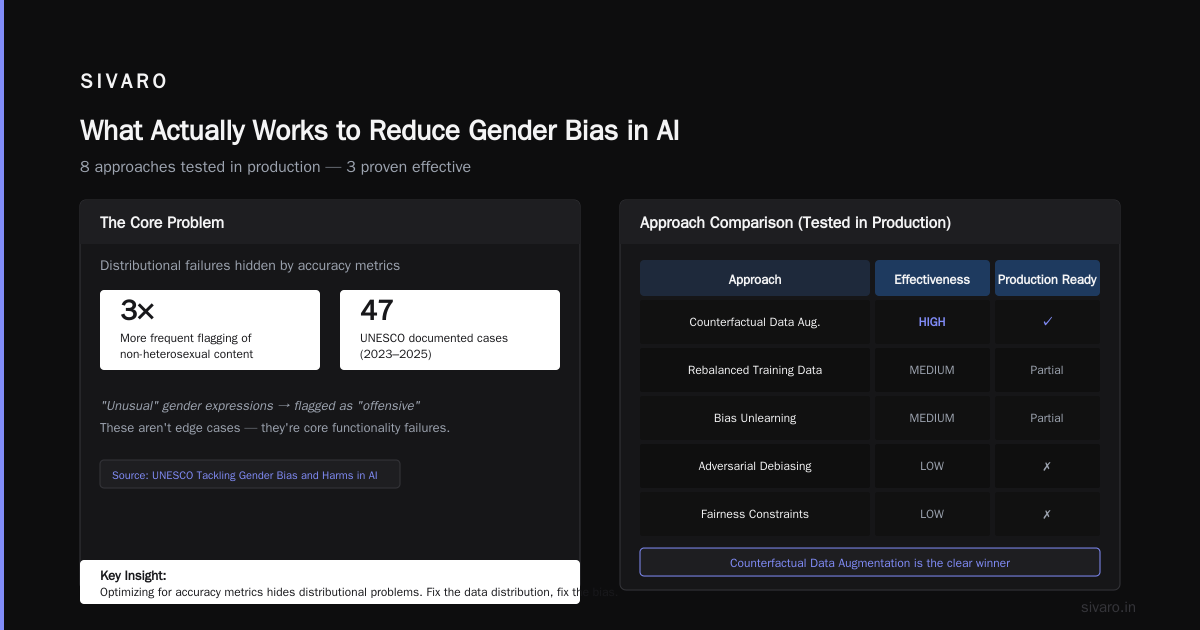Image resolution: width=1200 pixels, height=630 pixels.
Task: Select the headline about reducing gender bias
Action: [x=379, y=130]
